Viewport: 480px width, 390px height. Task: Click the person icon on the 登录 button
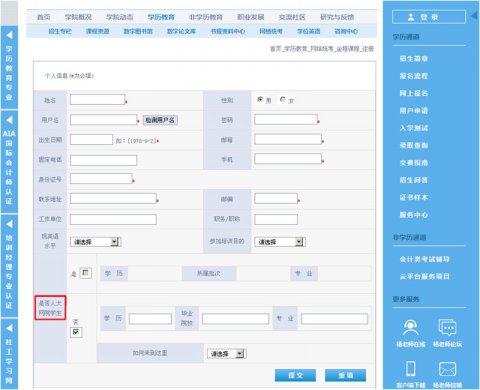[411, 17]
